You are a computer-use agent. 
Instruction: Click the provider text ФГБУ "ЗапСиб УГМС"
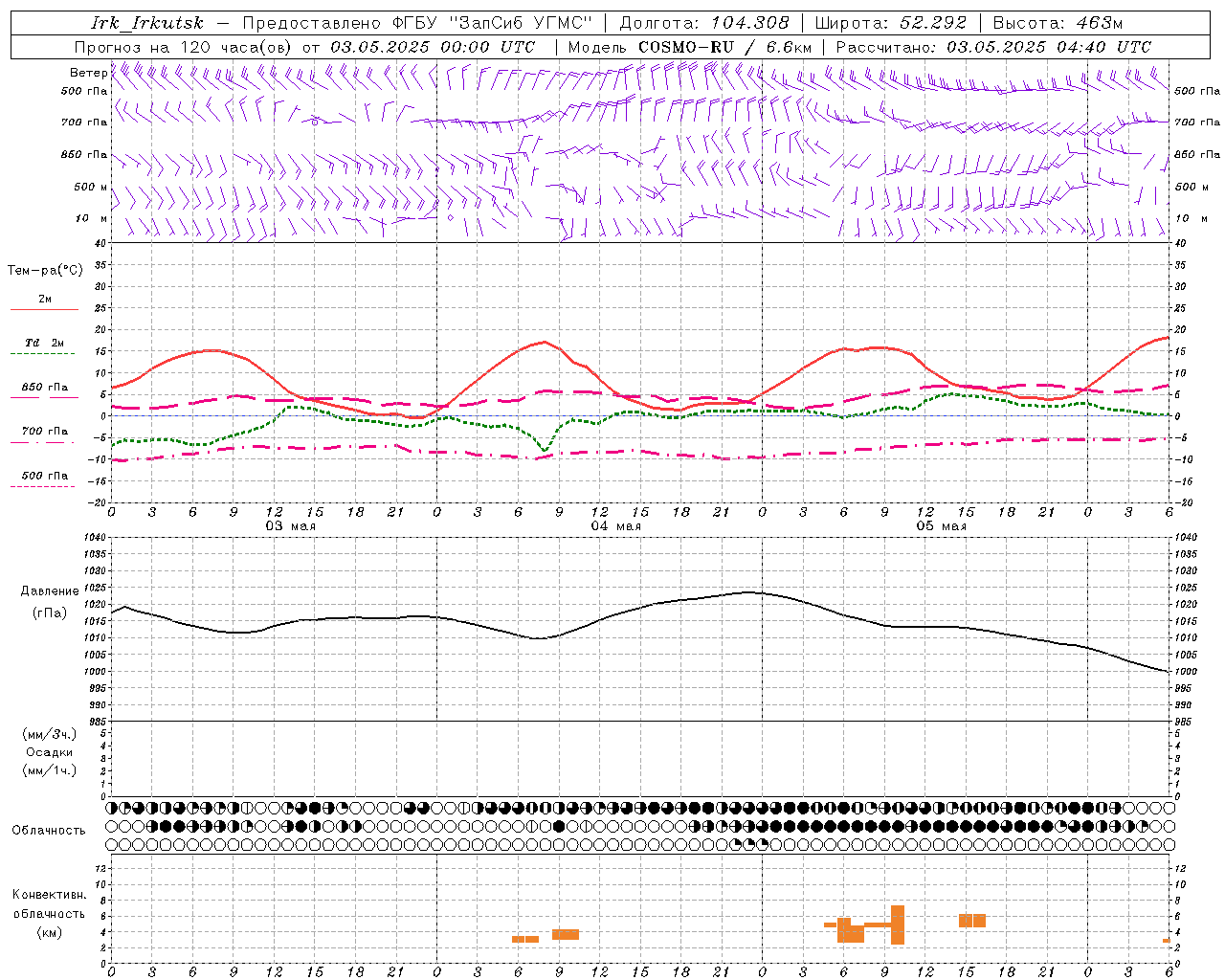pyautogui.click(x=493, y=23)
